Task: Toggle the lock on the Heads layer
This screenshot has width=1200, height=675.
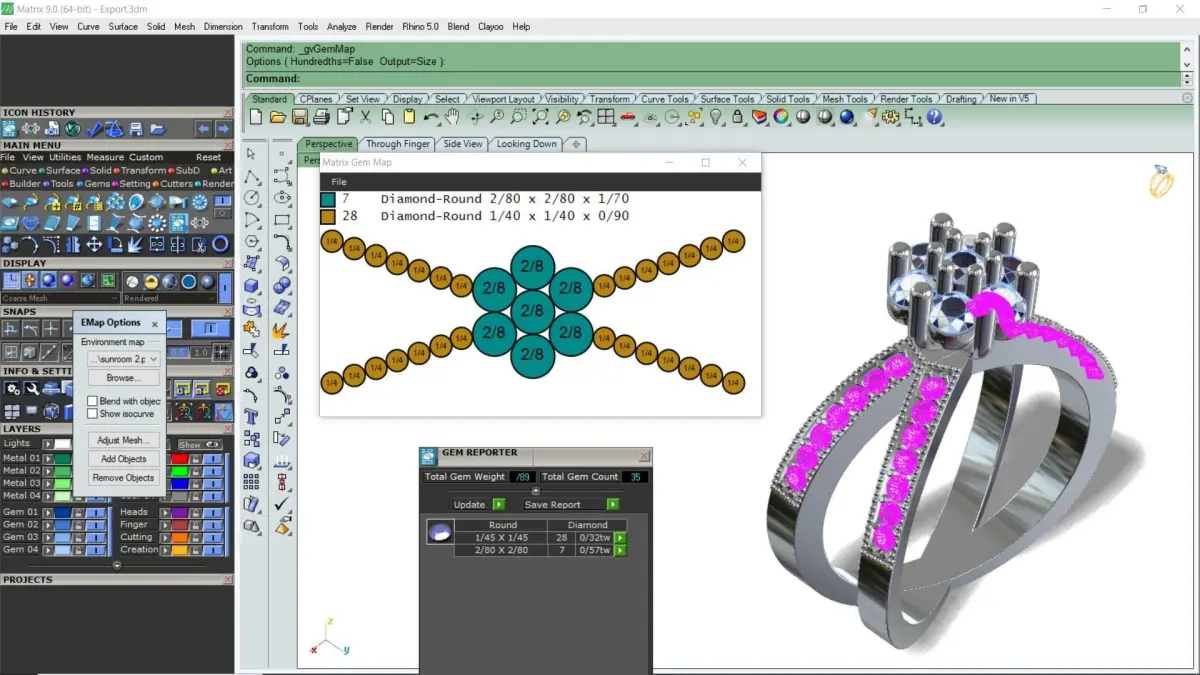Action: tap(195, 512)
